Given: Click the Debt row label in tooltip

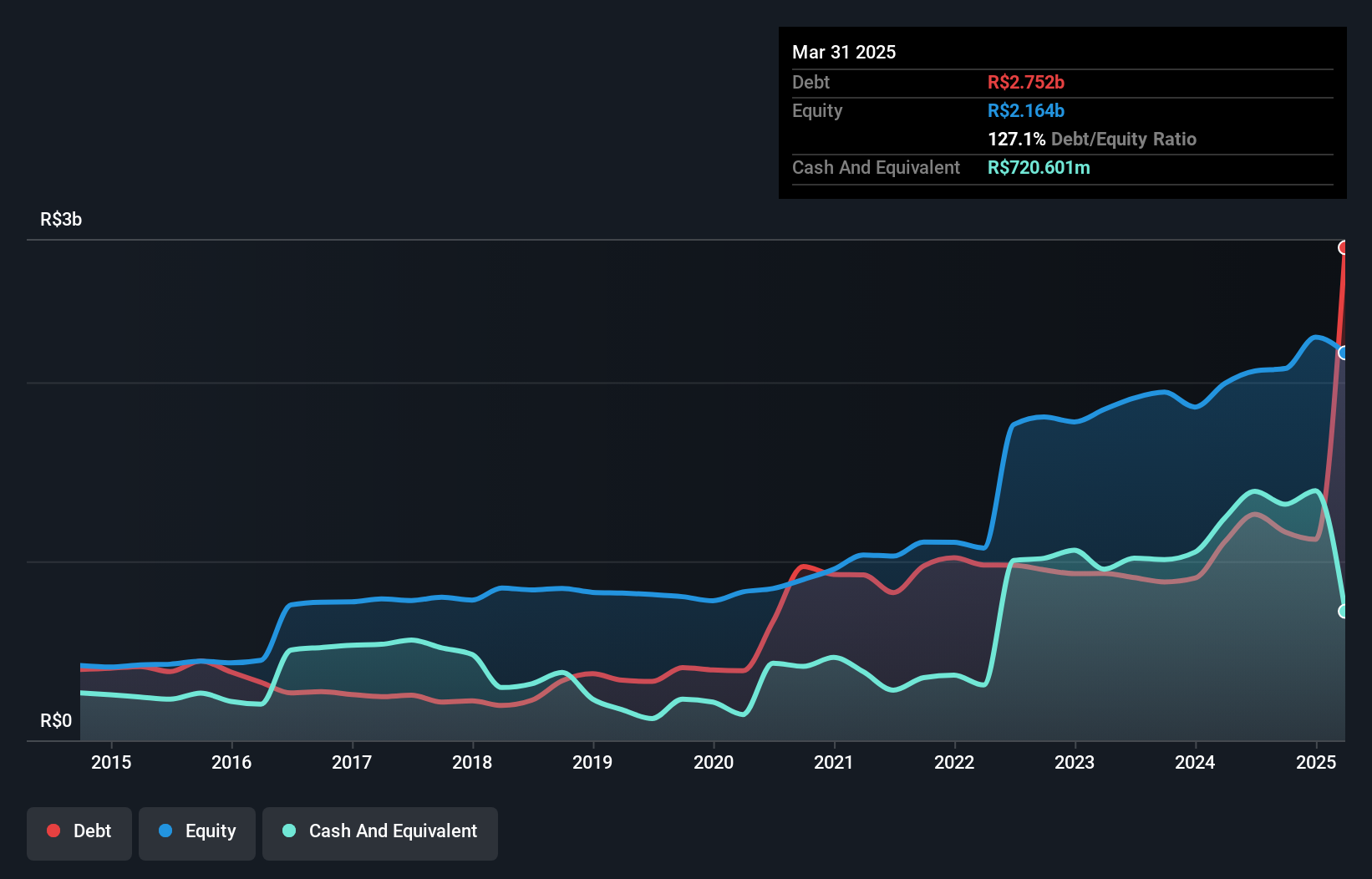Looking at the screenshot, I should (x=810, y=82).
